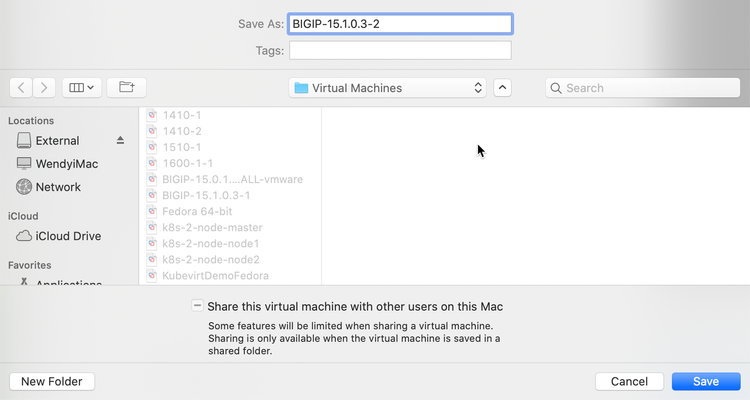Click the Tags input field
This screenshot has width=750, height=400.
tap(400, 50)
